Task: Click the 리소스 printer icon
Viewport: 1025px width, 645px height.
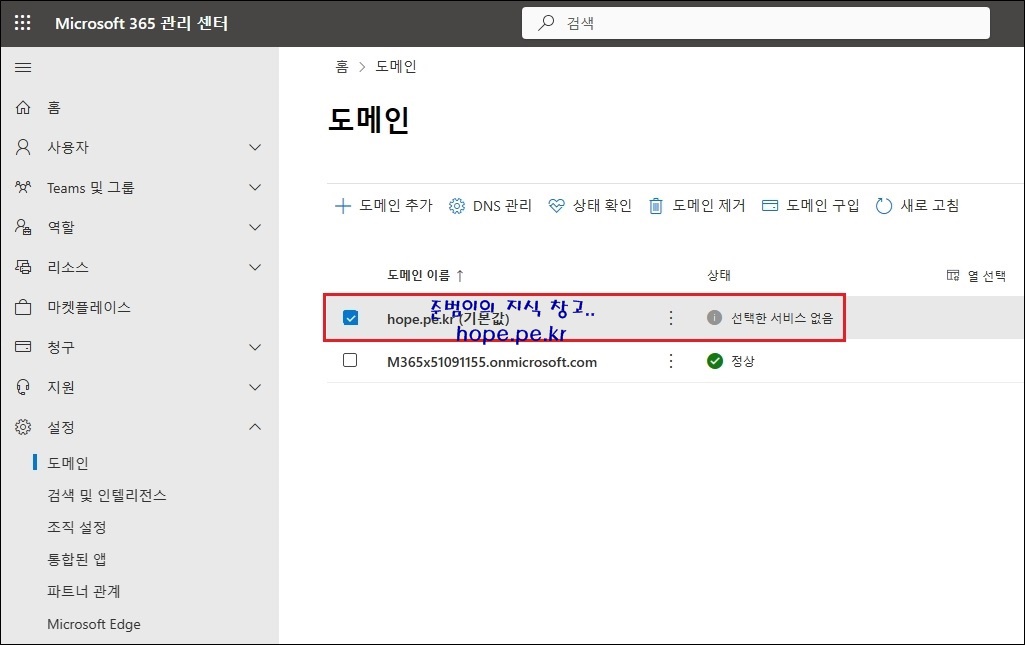Action: pos(23,267)
